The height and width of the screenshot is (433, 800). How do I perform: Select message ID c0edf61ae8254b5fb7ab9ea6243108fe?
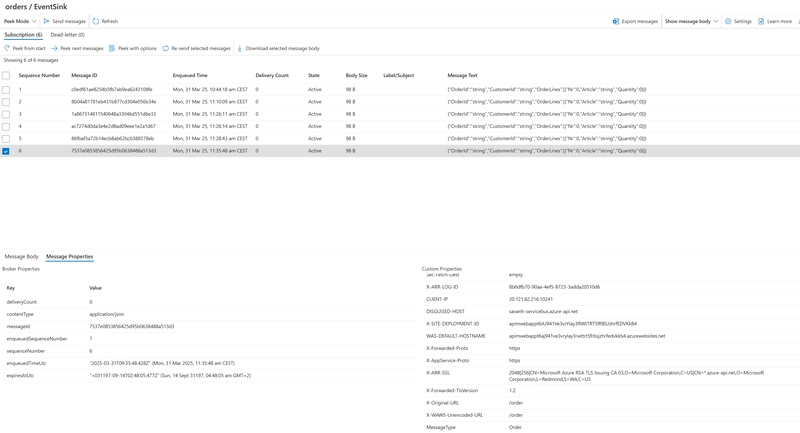[x=112, y=90]
